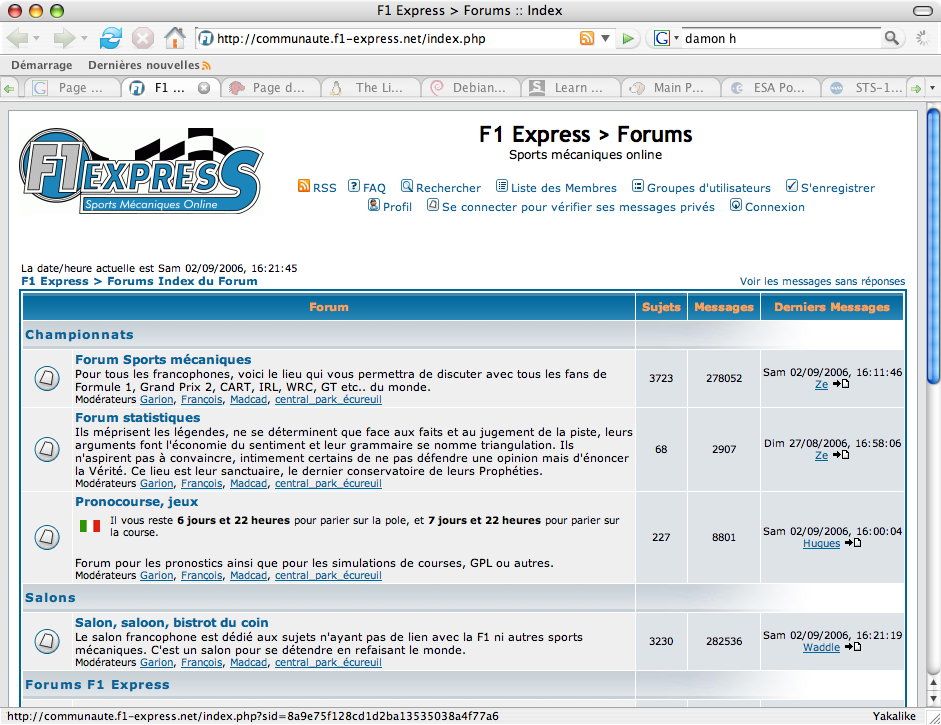Open user Waddle profile link
This screenshot has width=941, height=725.
pyautogui.click(x=822, y=648)
